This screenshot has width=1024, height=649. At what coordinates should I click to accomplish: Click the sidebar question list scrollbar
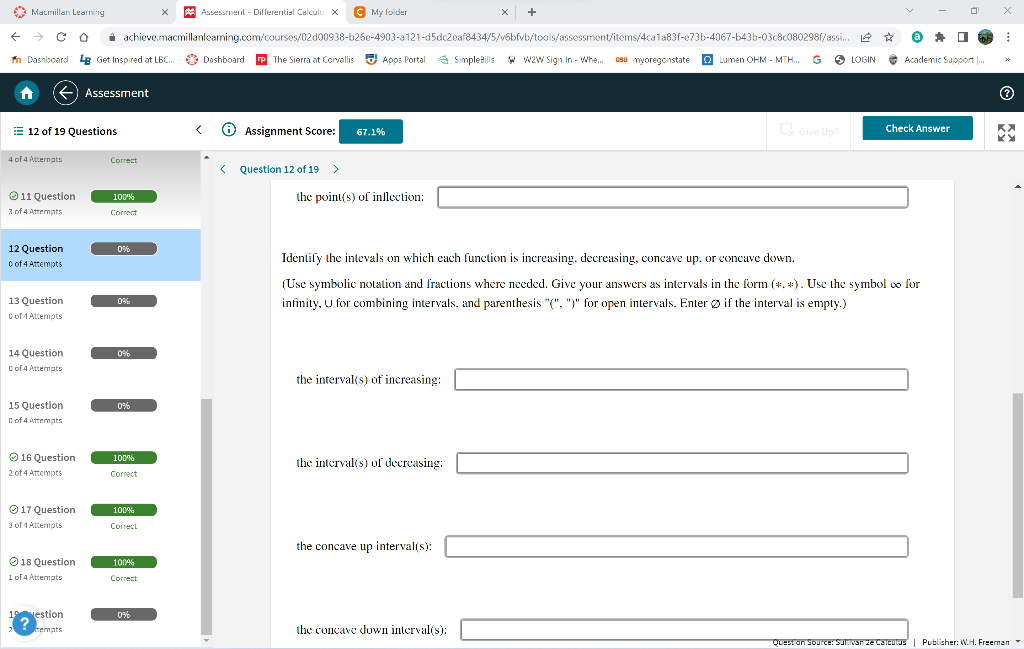(206, 516)
